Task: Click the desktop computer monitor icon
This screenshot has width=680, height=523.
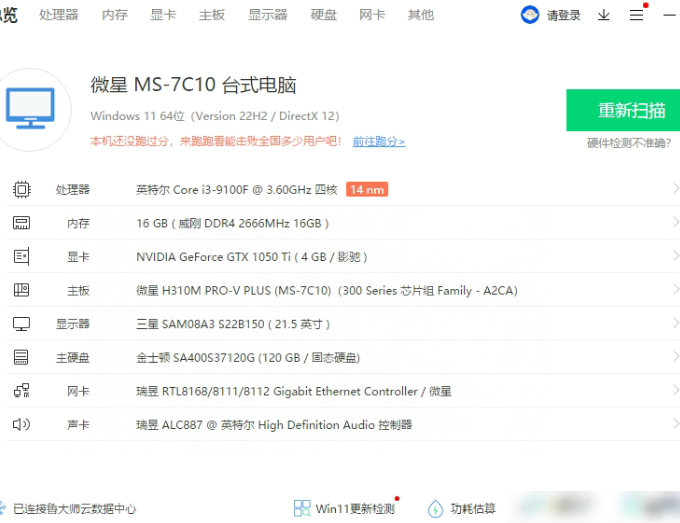Action: coord(30,108)
